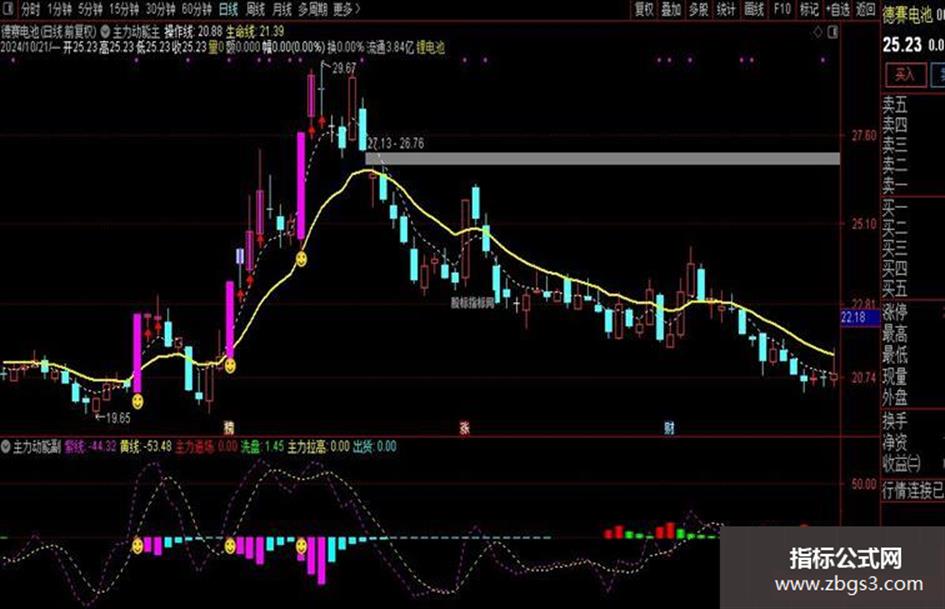945x609 pixels.
Task: Enable the 画线 drawing tools
Action: click(x=754, y=9)
